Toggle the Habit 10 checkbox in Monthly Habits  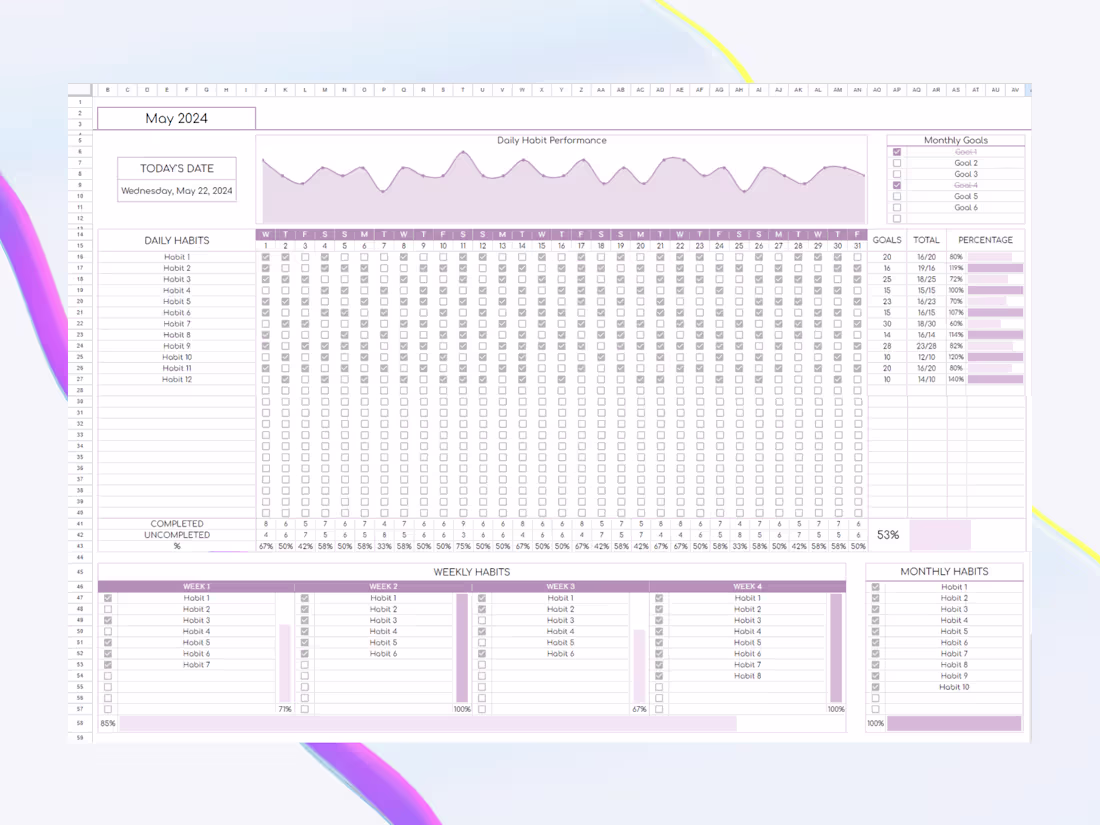875,687
